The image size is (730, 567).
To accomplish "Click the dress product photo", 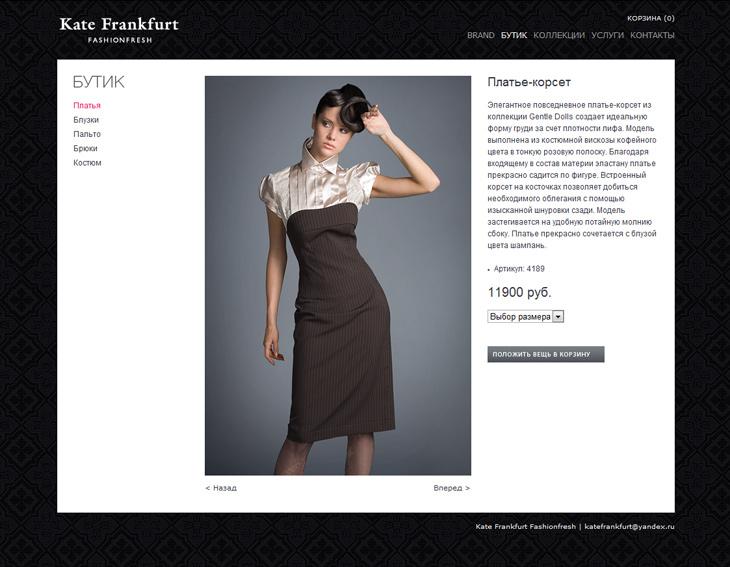I will coord(338,276).
